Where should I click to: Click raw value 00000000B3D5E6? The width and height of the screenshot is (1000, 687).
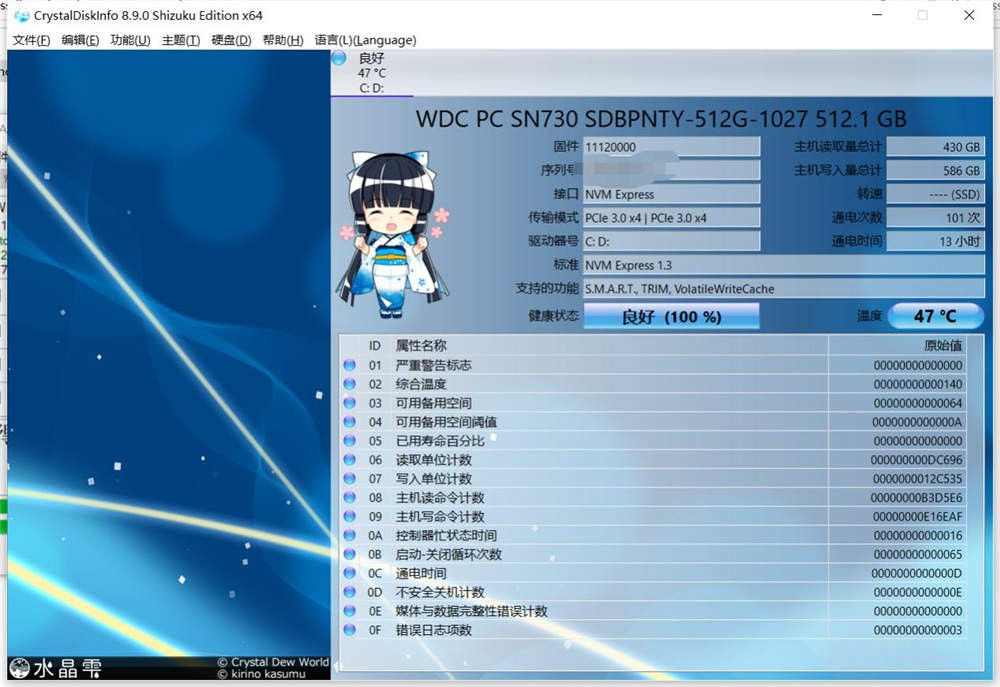916,498
